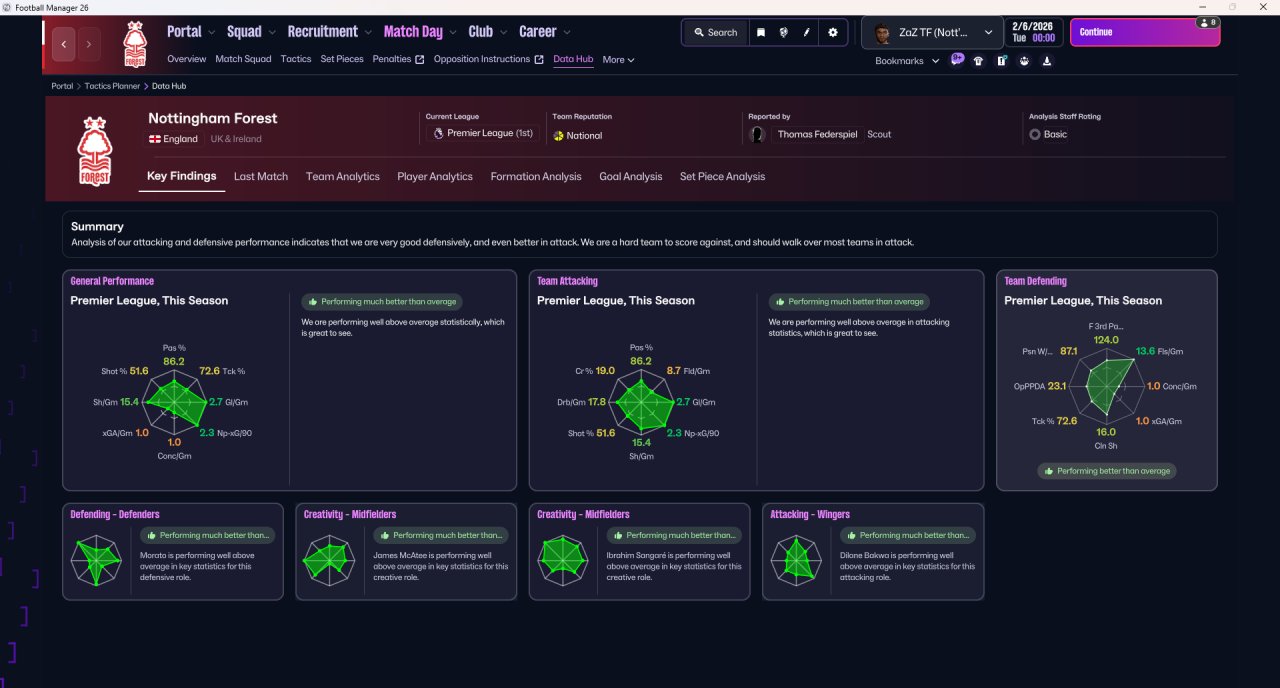Click the Continue button
Image resolution: width=1280 pixels, height=688 pixels.
coord(1145,32)
